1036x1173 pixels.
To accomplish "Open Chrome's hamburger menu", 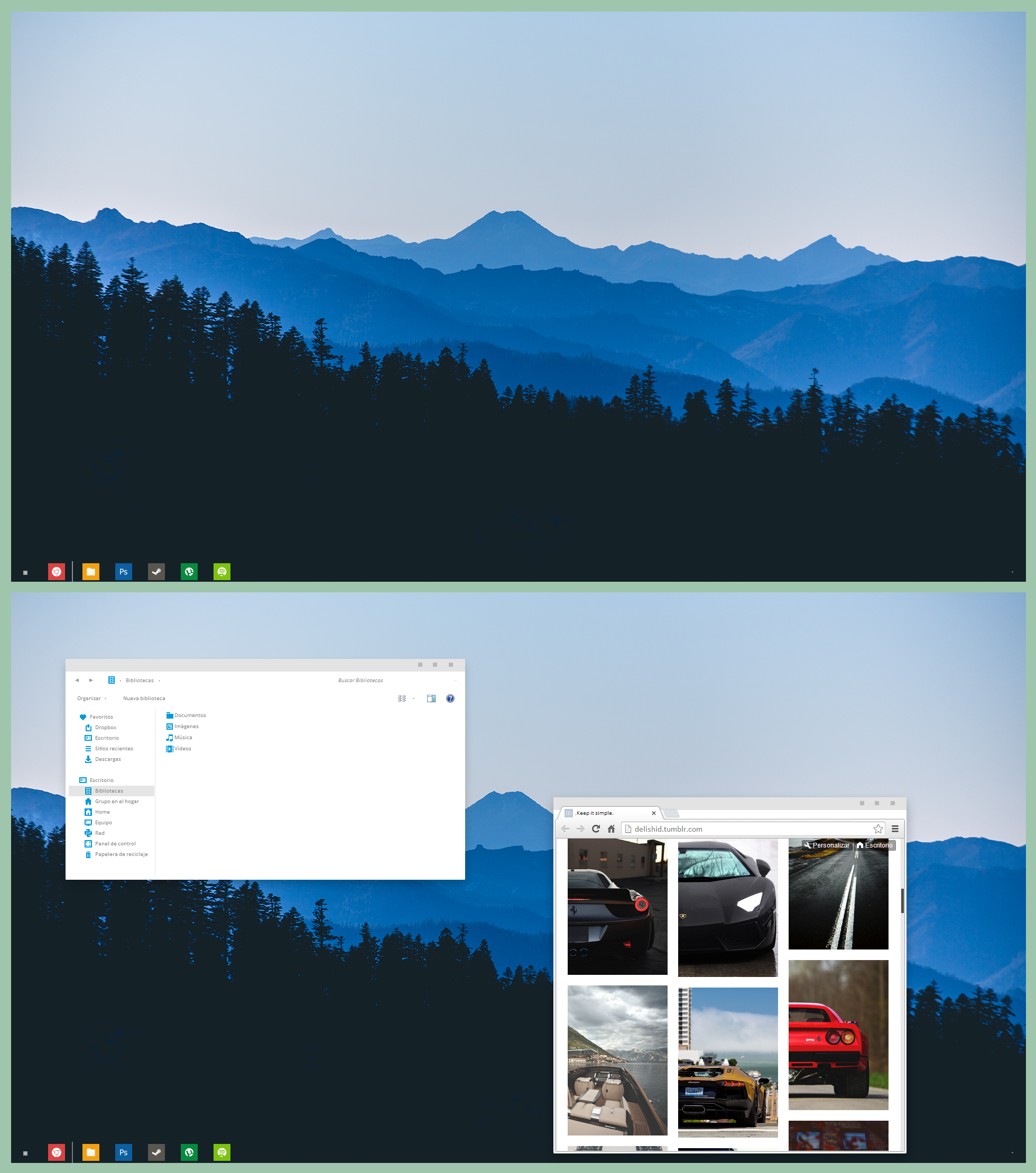I will [895, 828].
